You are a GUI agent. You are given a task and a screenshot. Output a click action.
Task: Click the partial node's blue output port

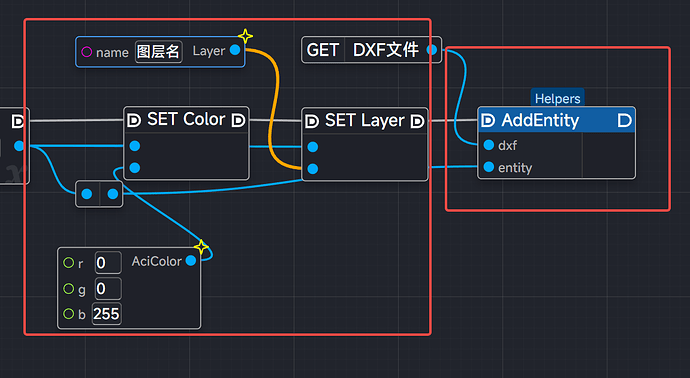click(18, 146)
